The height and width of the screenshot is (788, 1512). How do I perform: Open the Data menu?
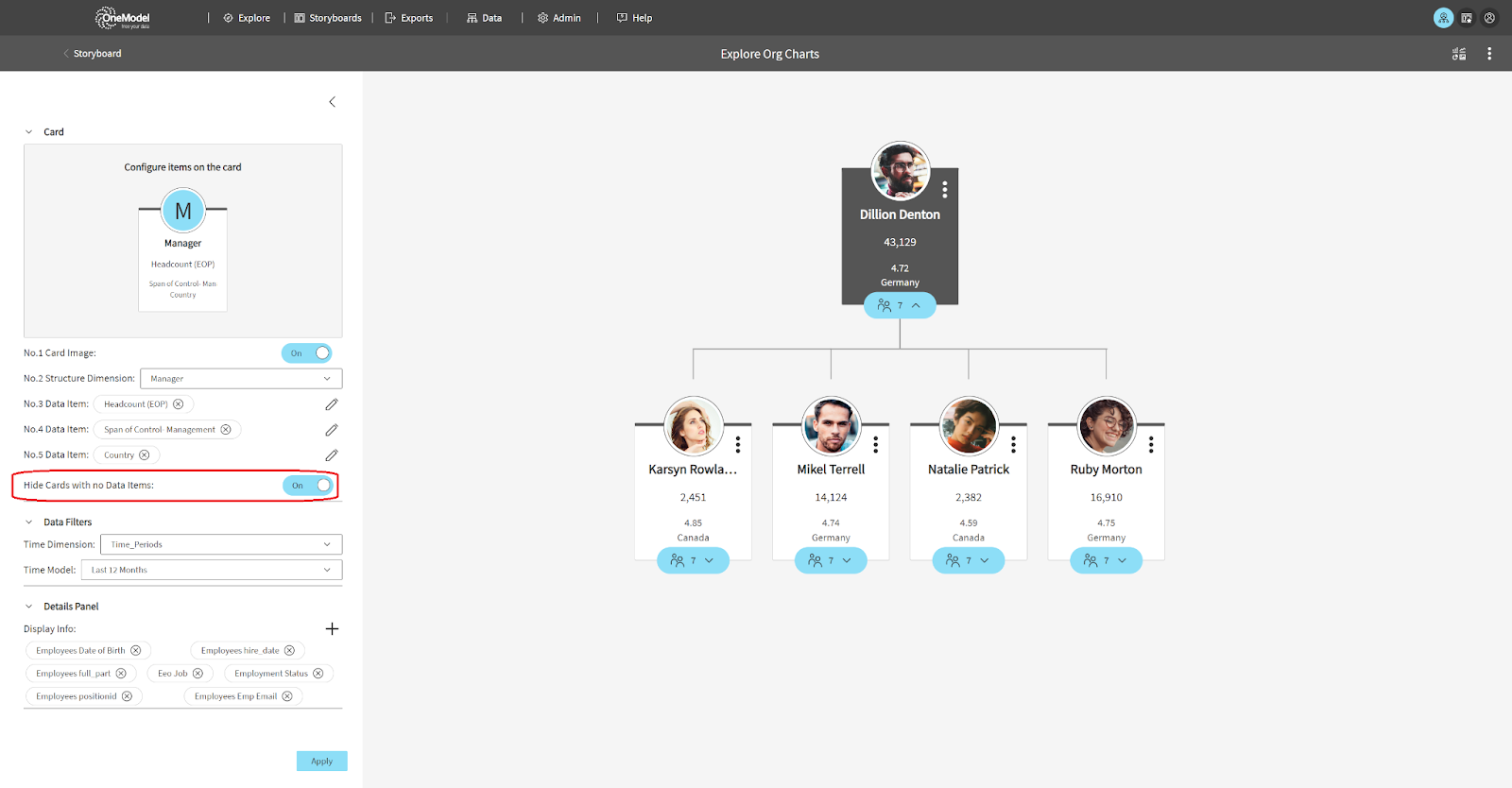[x=484, y=18]
